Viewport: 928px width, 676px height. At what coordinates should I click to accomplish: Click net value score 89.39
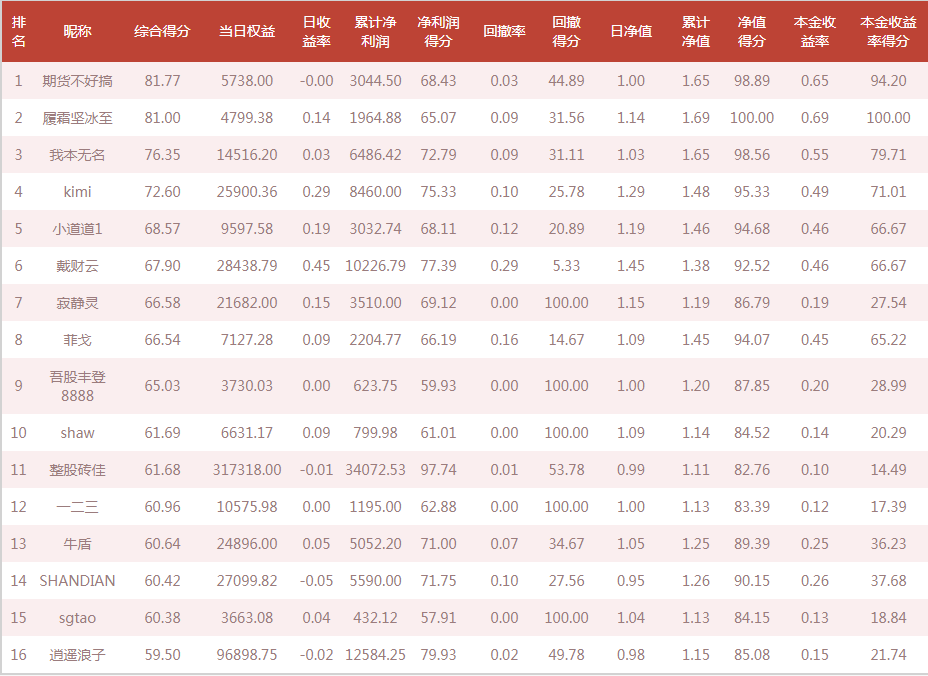(752, 544)
